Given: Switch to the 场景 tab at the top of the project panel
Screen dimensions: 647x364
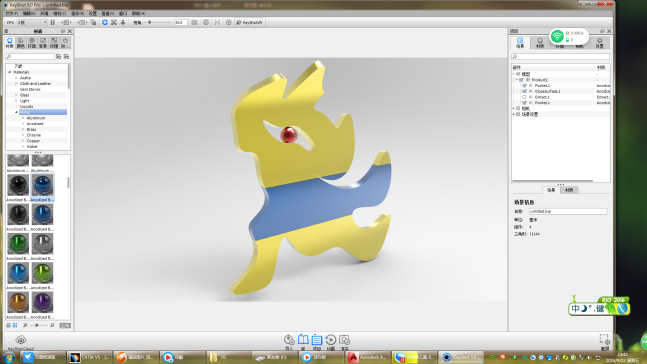Looking at the screenshot, I should [x=520, y=43].
